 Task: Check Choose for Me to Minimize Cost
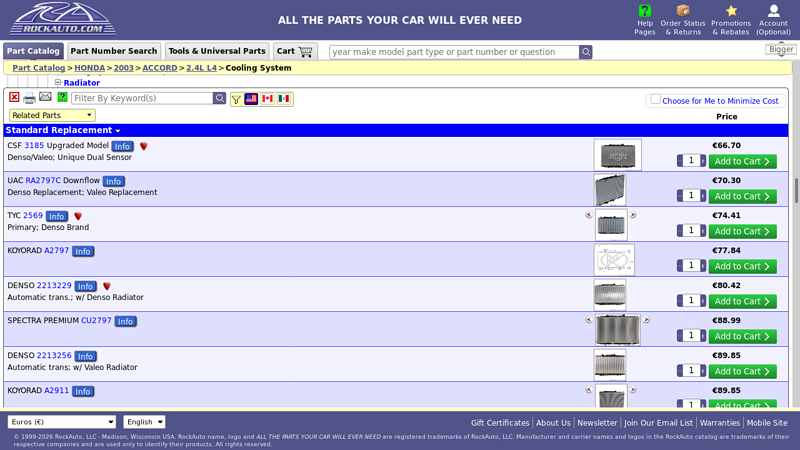[656, 99]
